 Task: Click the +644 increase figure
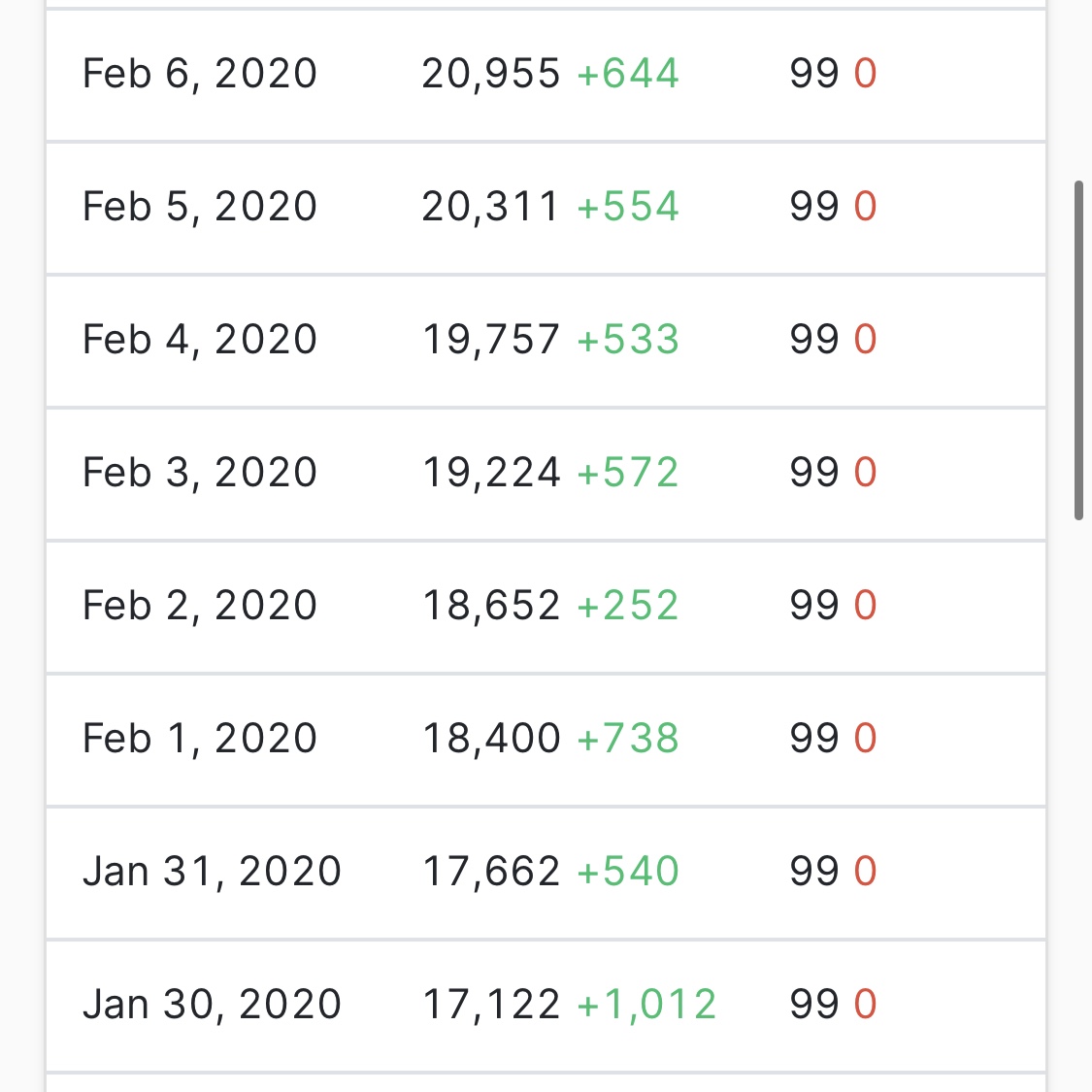pos(627,74)
